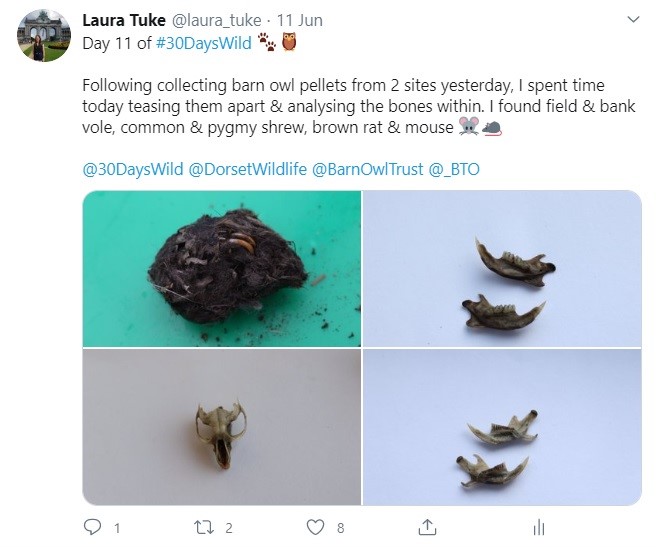The height and width of the screenshot is (547, 656).
Task: Retweet this tweet using the retweet icon
Action: [204, 526]
